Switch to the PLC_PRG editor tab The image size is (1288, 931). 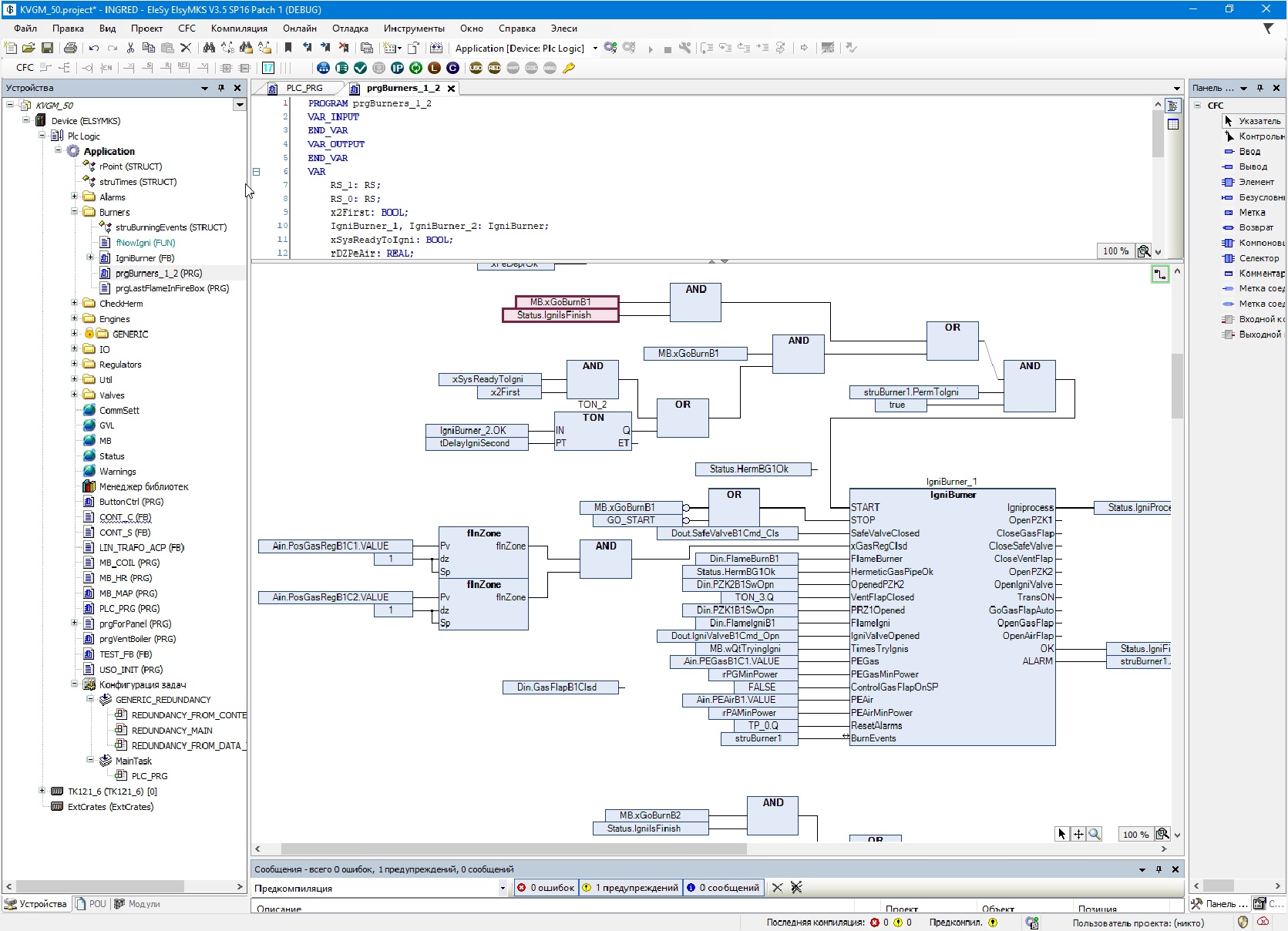click(304, 88)
